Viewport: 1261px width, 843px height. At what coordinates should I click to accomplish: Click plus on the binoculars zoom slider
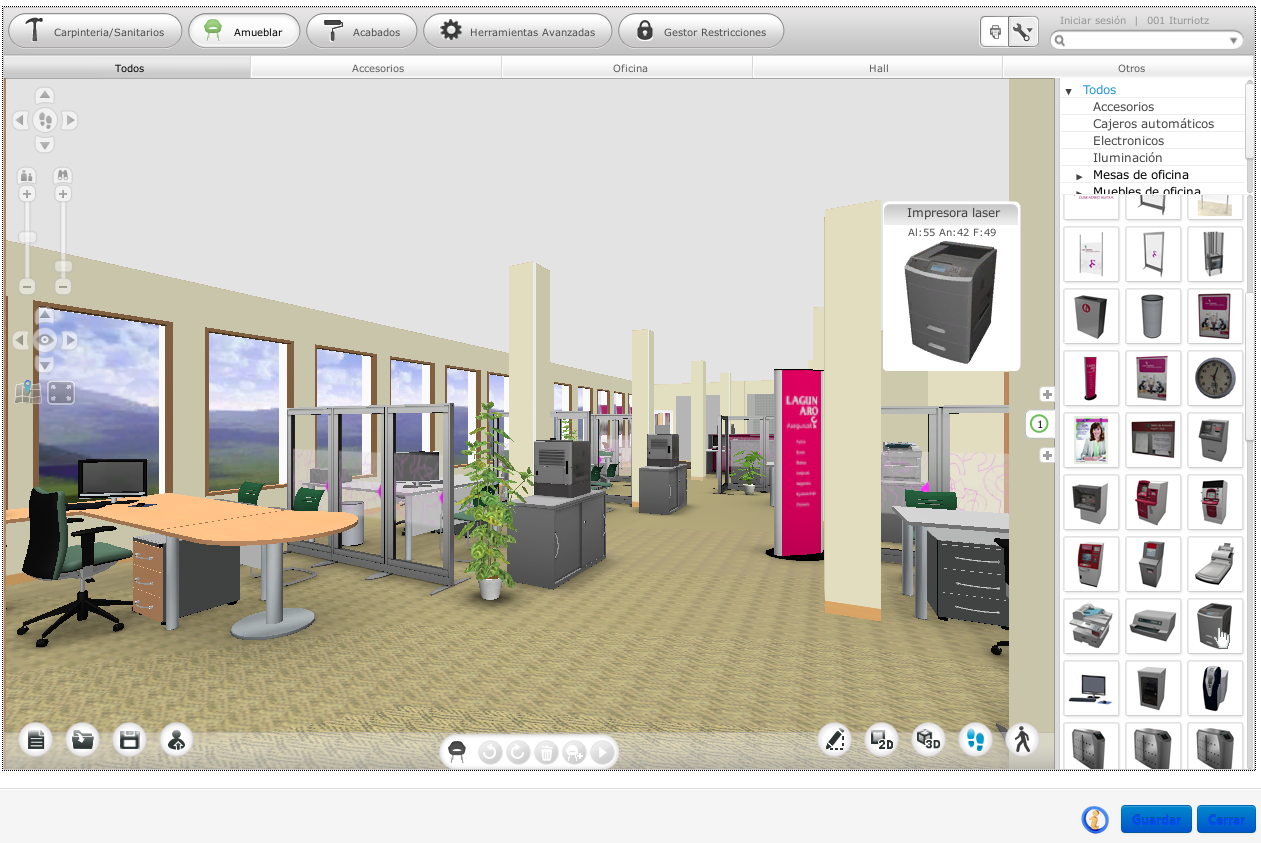(x=63, y=194)
